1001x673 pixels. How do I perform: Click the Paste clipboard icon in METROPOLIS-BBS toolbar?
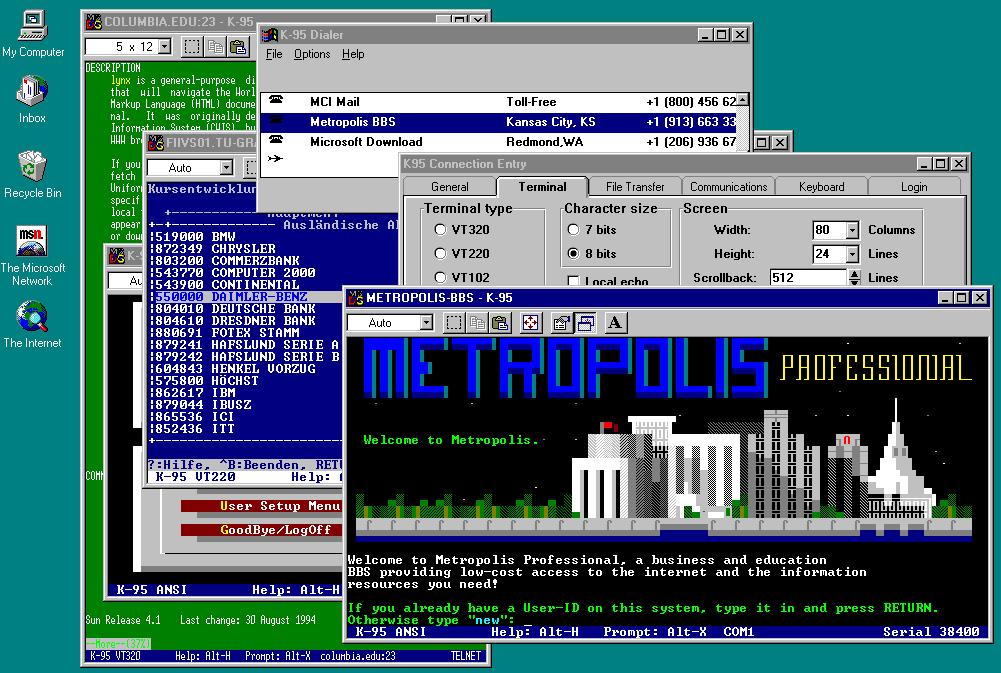click(500, 323)
